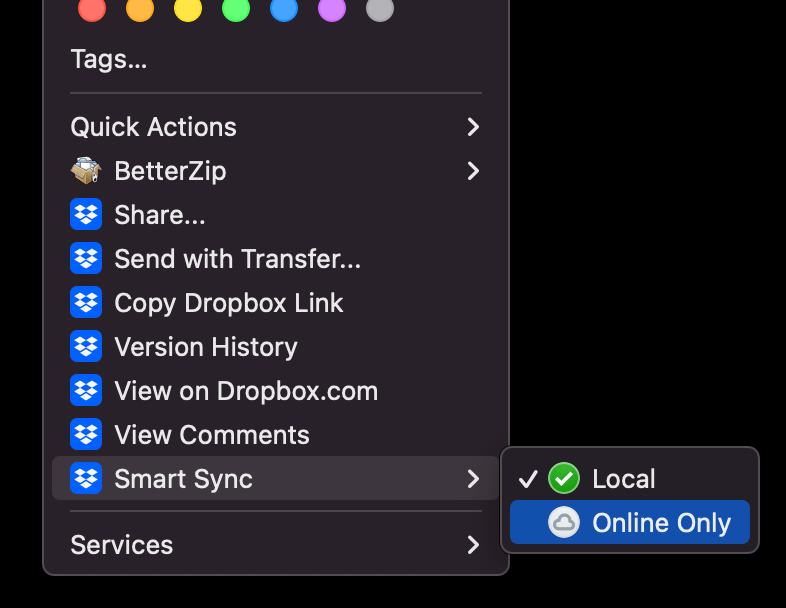Click the Dropbox icon beside Share…
Image resolution: width=786 pixels, height=608 pixels.
pos(86,215)
